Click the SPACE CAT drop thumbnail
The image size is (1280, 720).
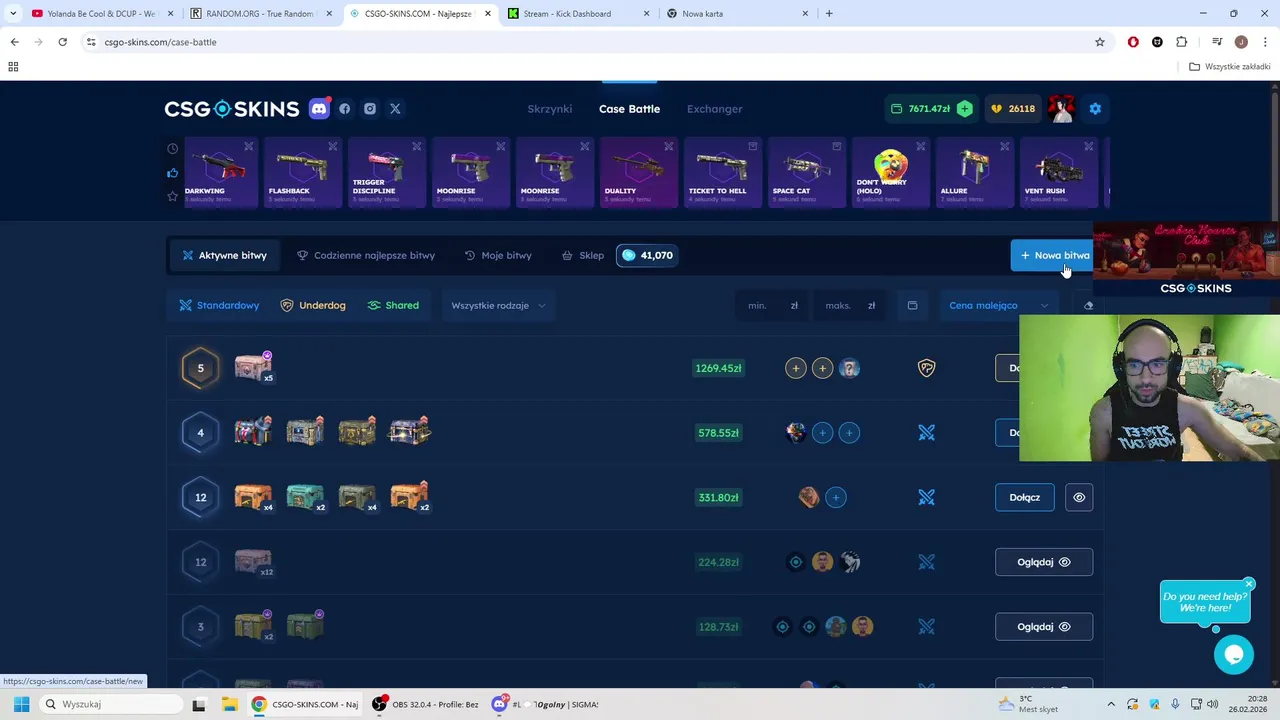[806, 173]
